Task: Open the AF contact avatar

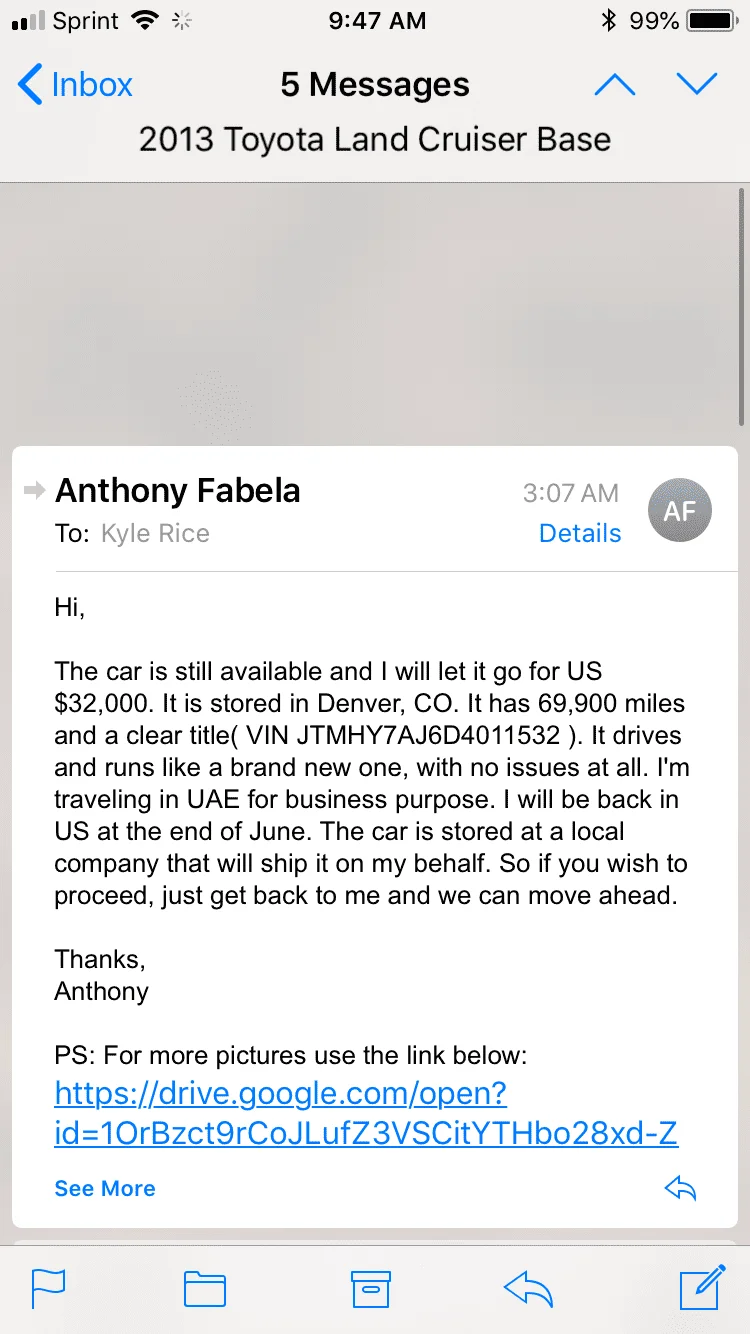Action: [680, 511]
